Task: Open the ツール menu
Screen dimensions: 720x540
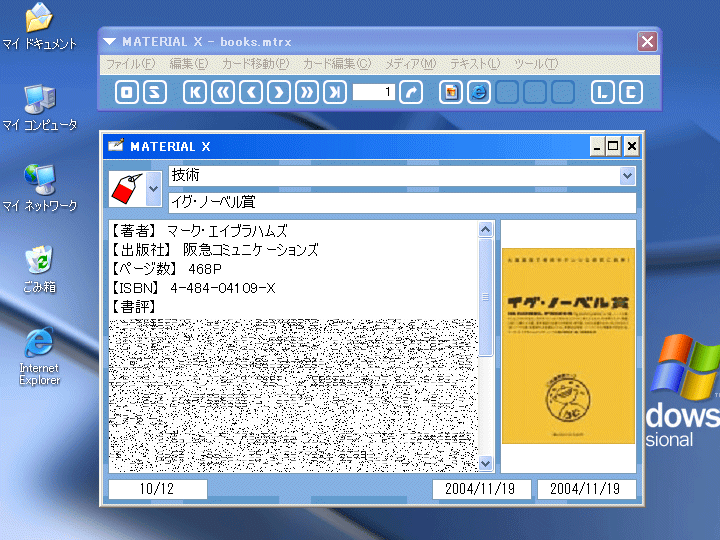Action: 536,64
